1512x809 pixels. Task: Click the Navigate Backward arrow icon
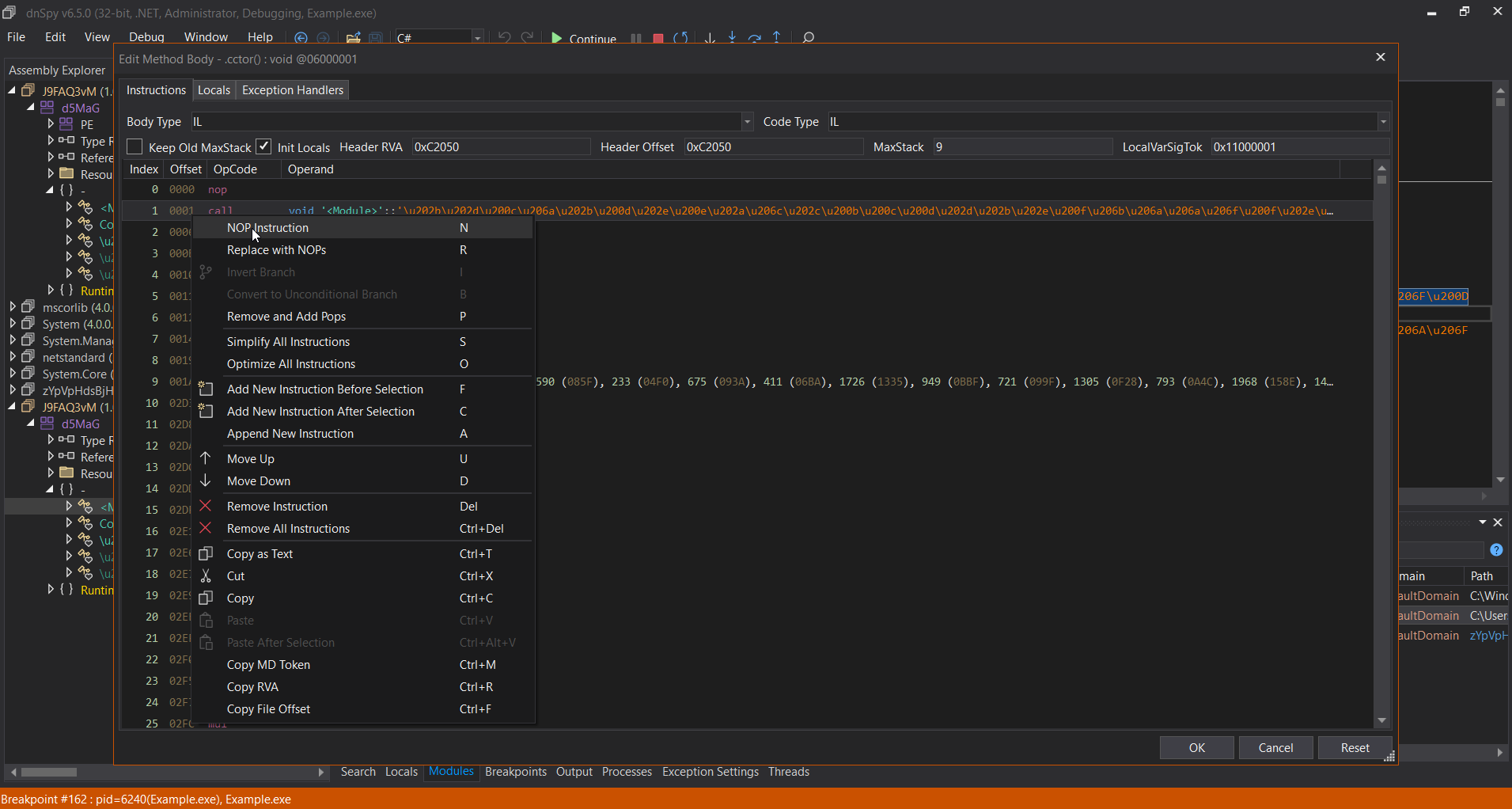pos(301,38)
